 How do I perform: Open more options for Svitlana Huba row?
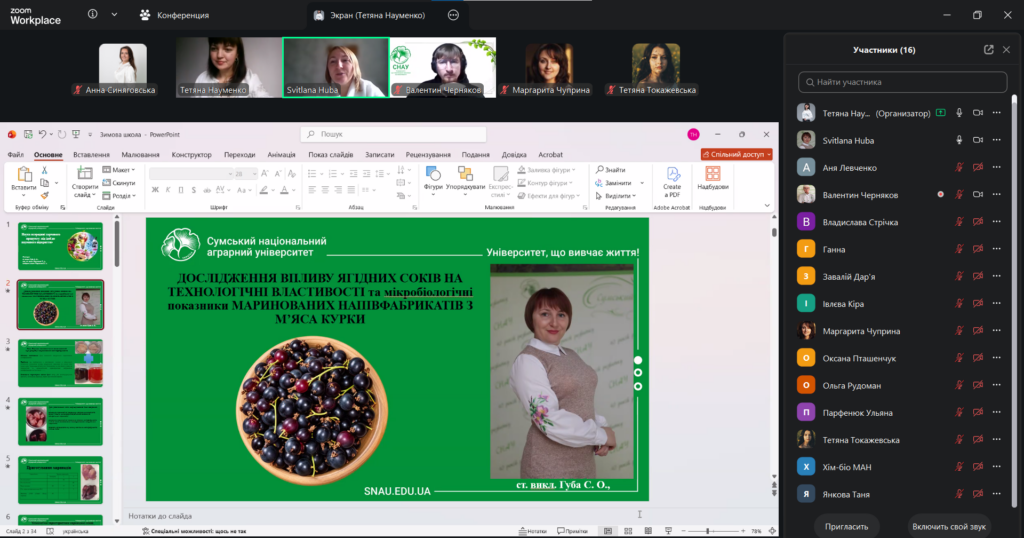tap(997, 140)
